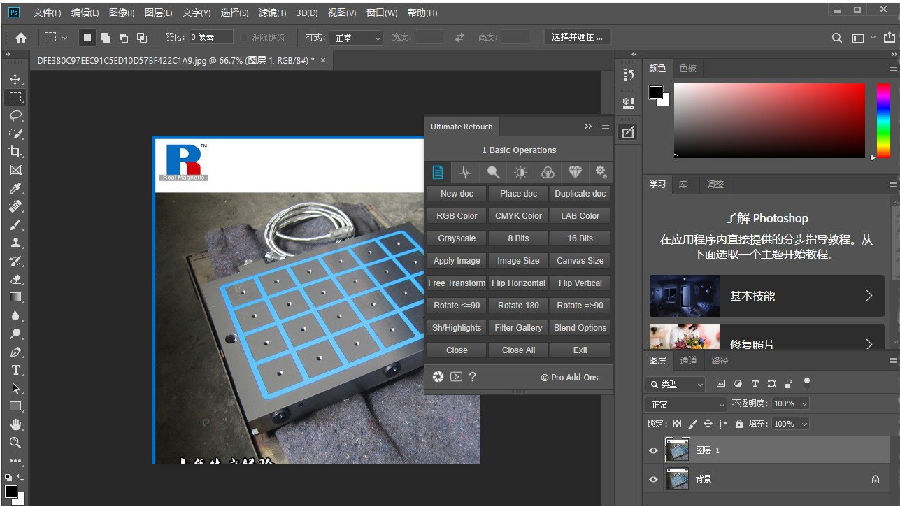Open Basic Operations document icon in Ultimate Retouch
Screen dimensions: 900x506
pyautogui.click(x=438, y=172)
